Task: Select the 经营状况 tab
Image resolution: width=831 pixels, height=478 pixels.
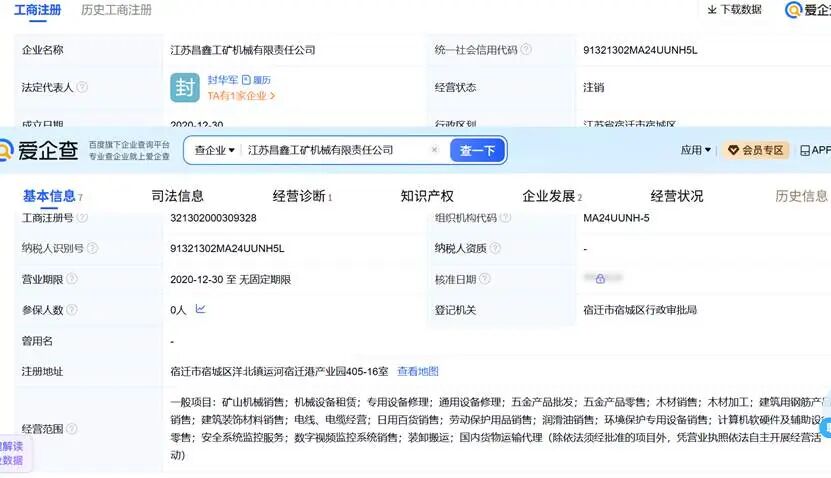Action: pyautogui.click(x=677, y=196)
